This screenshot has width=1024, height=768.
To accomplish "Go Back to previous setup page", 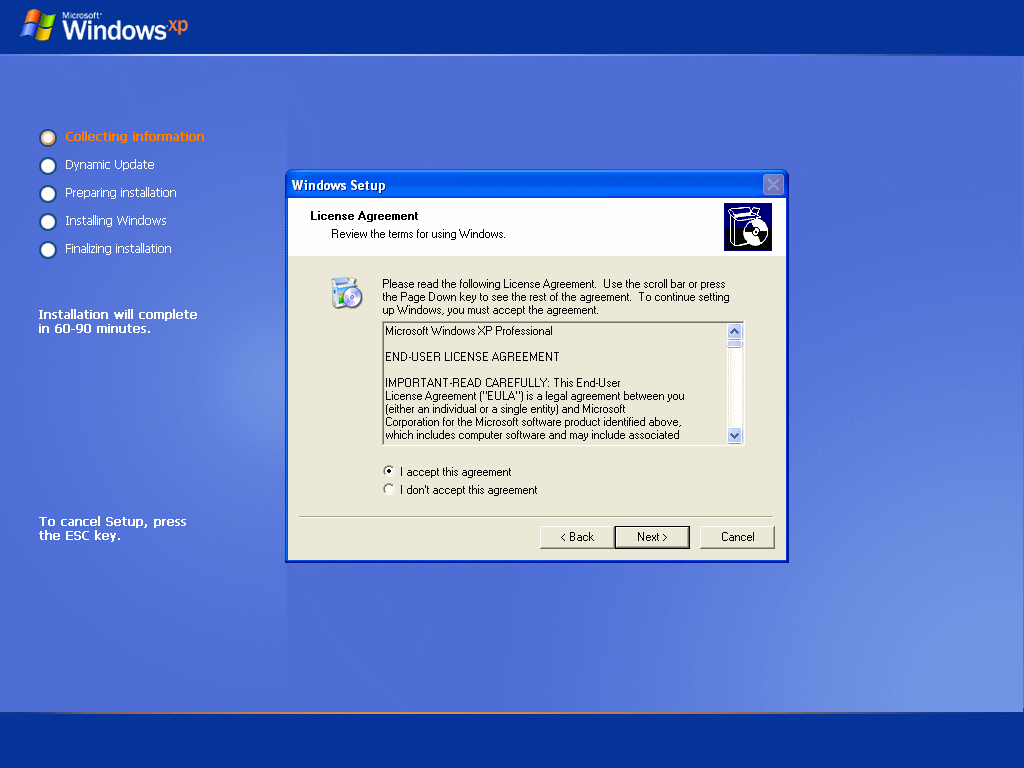I will click(577, 537).
